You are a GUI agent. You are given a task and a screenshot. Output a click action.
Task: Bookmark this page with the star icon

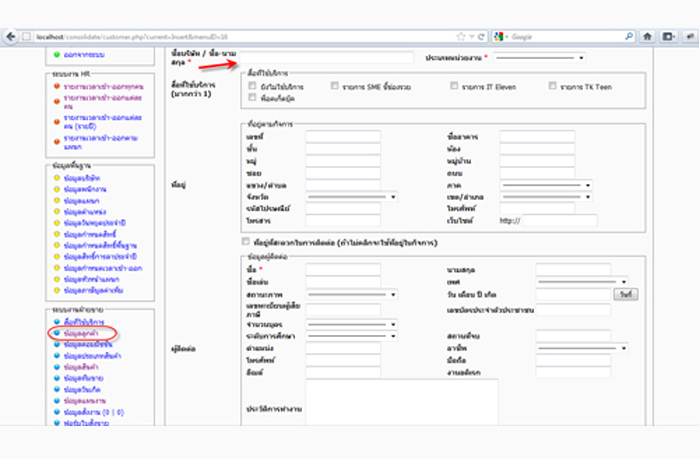461,37
